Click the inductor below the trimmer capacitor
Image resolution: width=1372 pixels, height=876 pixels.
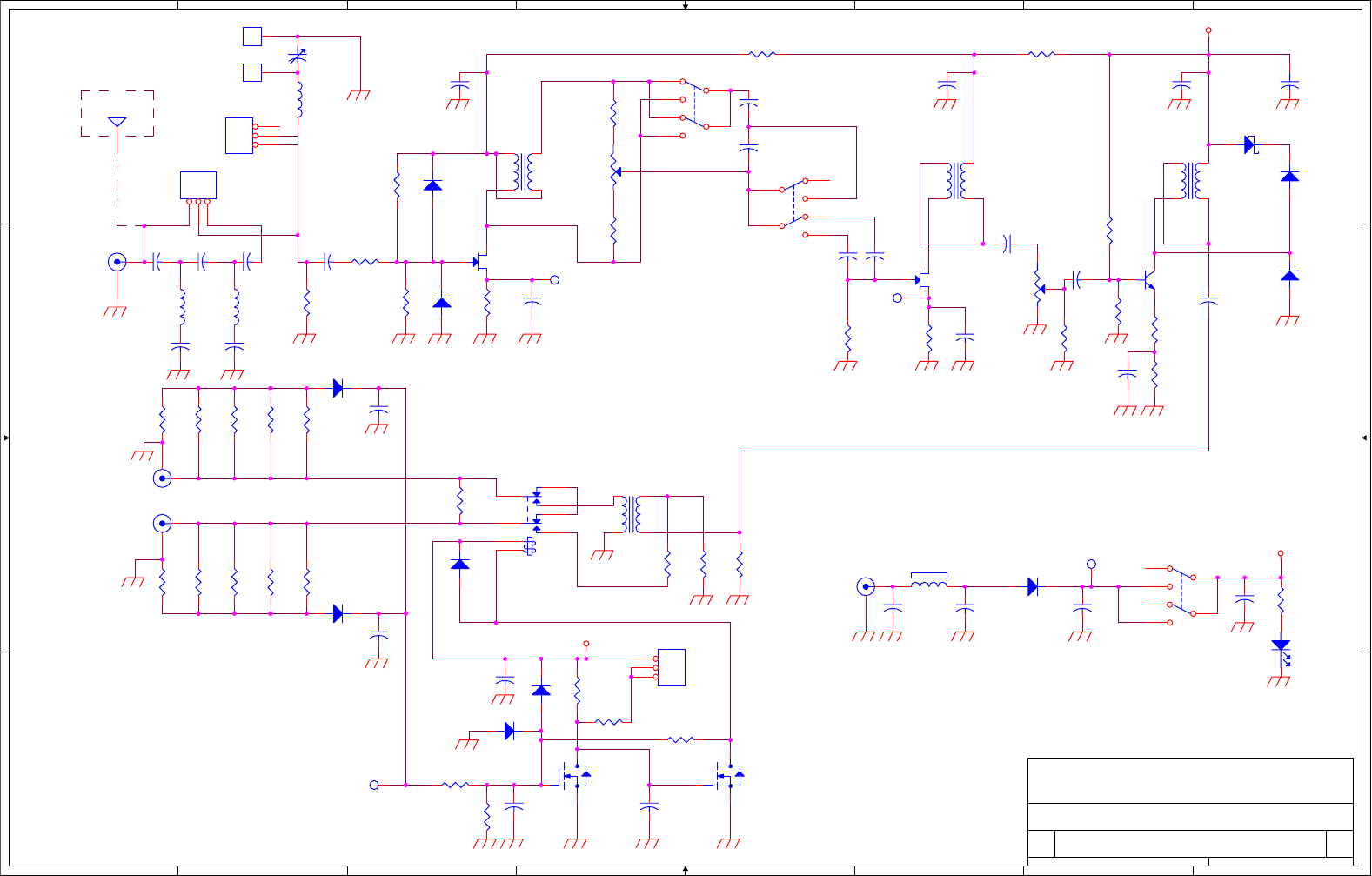299,100
